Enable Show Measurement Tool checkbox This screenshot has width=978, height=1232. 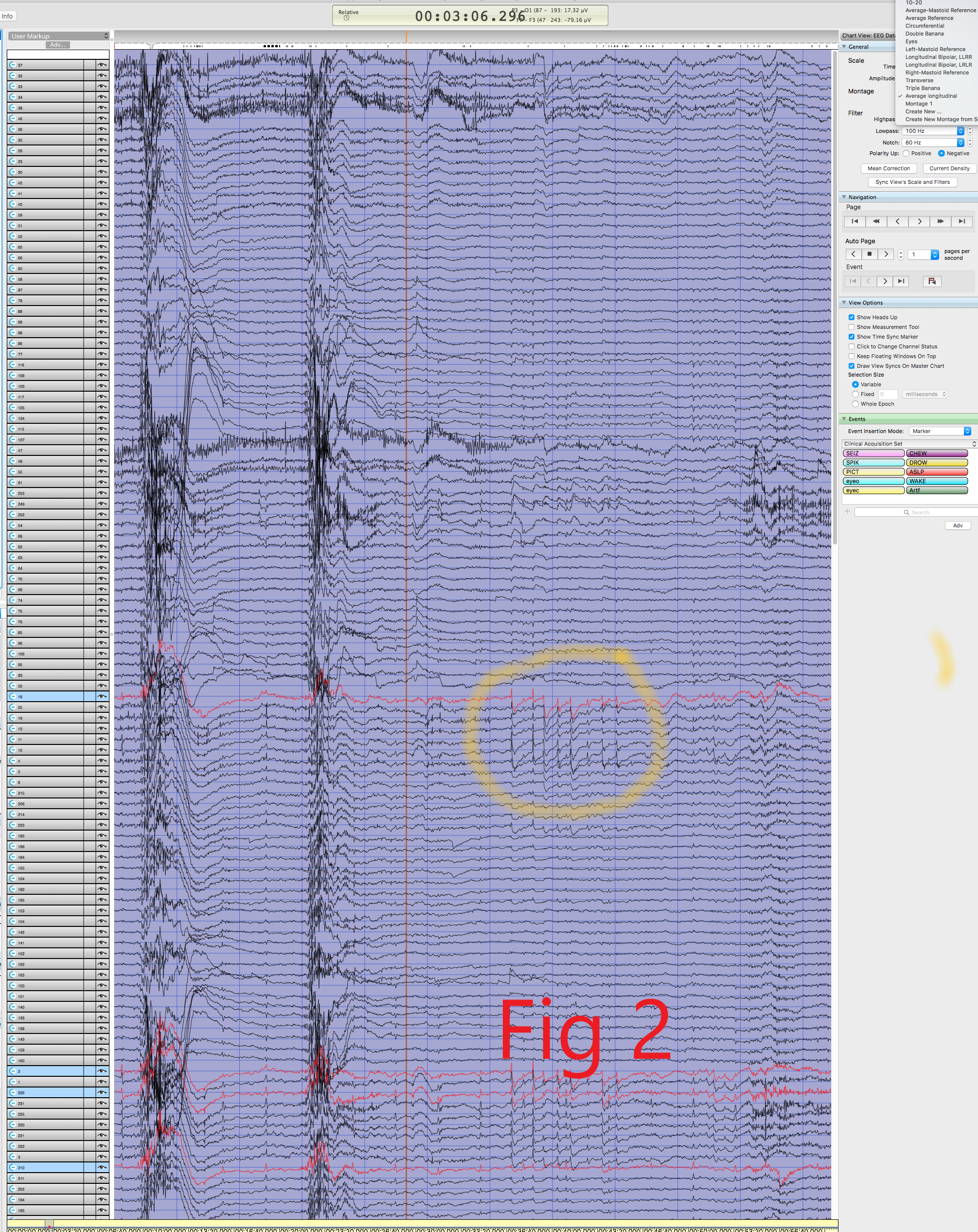point(851,327)
